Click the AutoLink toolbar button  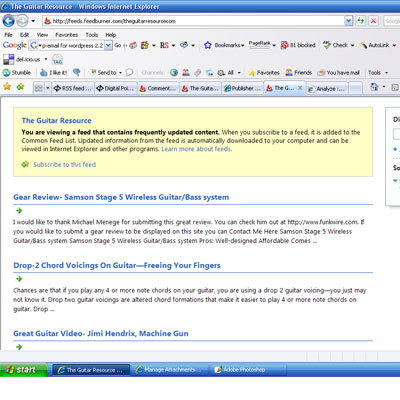coord(374,45)
